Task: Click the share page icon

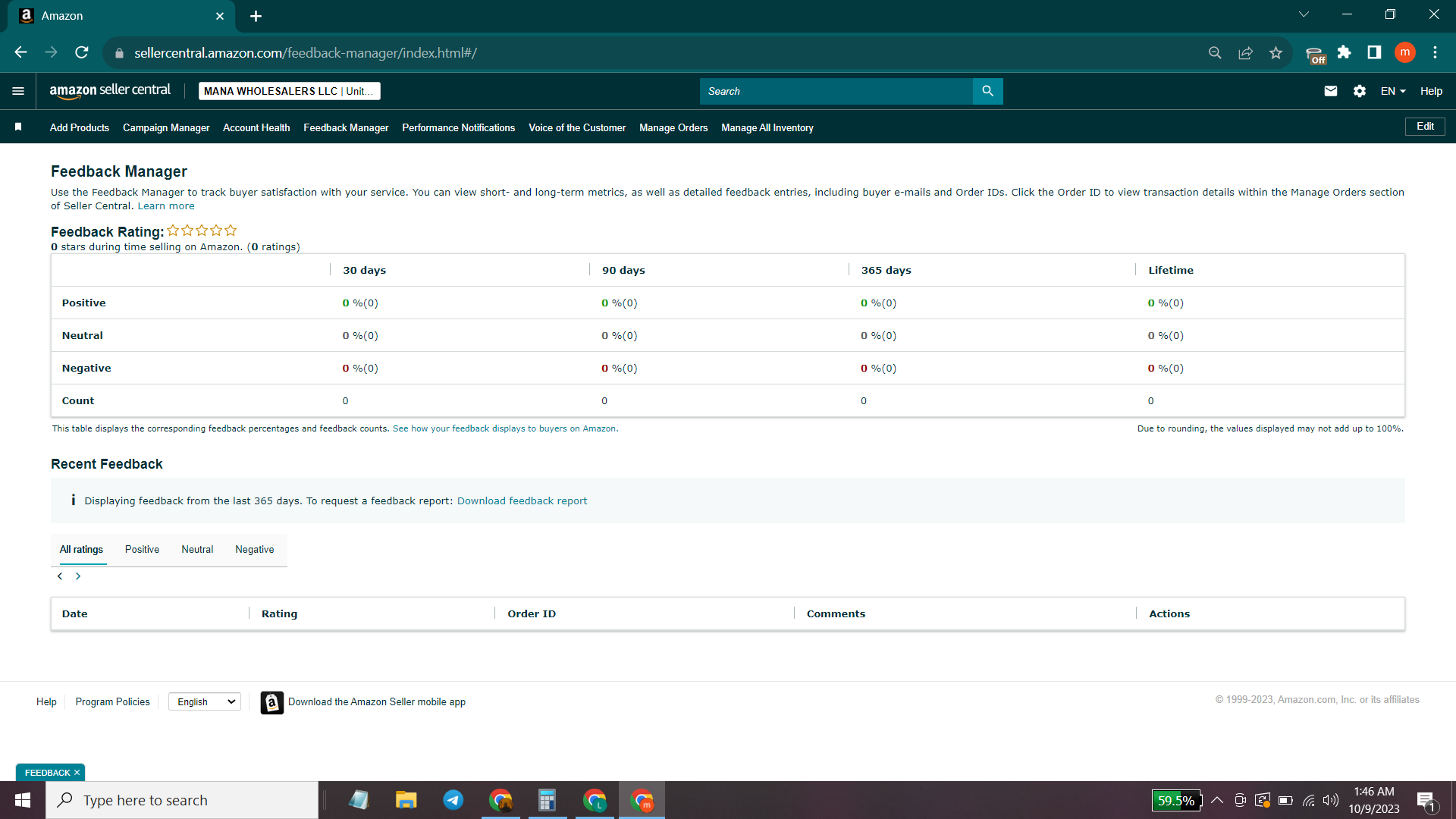Action: pyautogui.click(x=1245, y=52)
